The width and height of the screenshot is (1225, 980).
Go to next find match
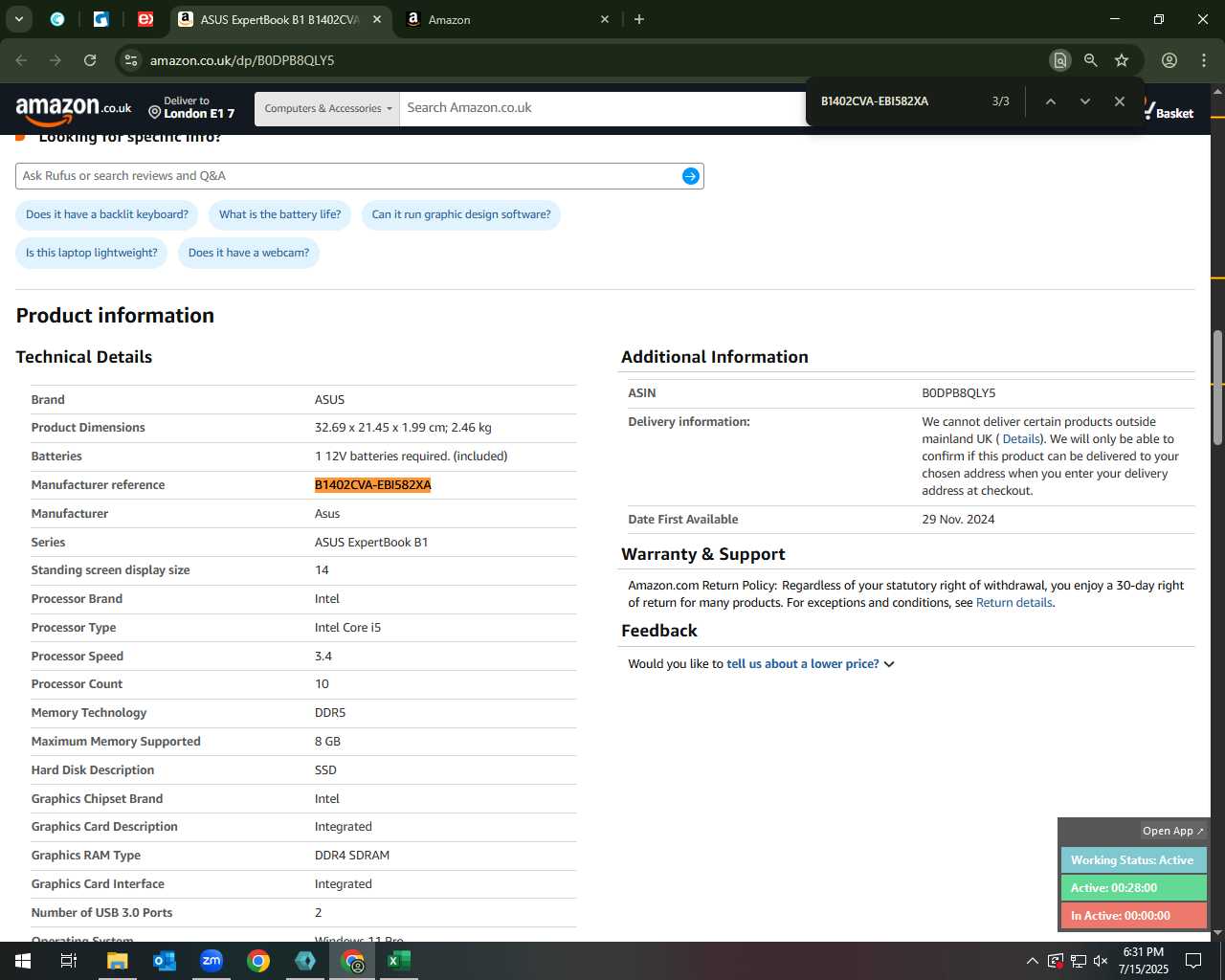(x=1084, y=101)
